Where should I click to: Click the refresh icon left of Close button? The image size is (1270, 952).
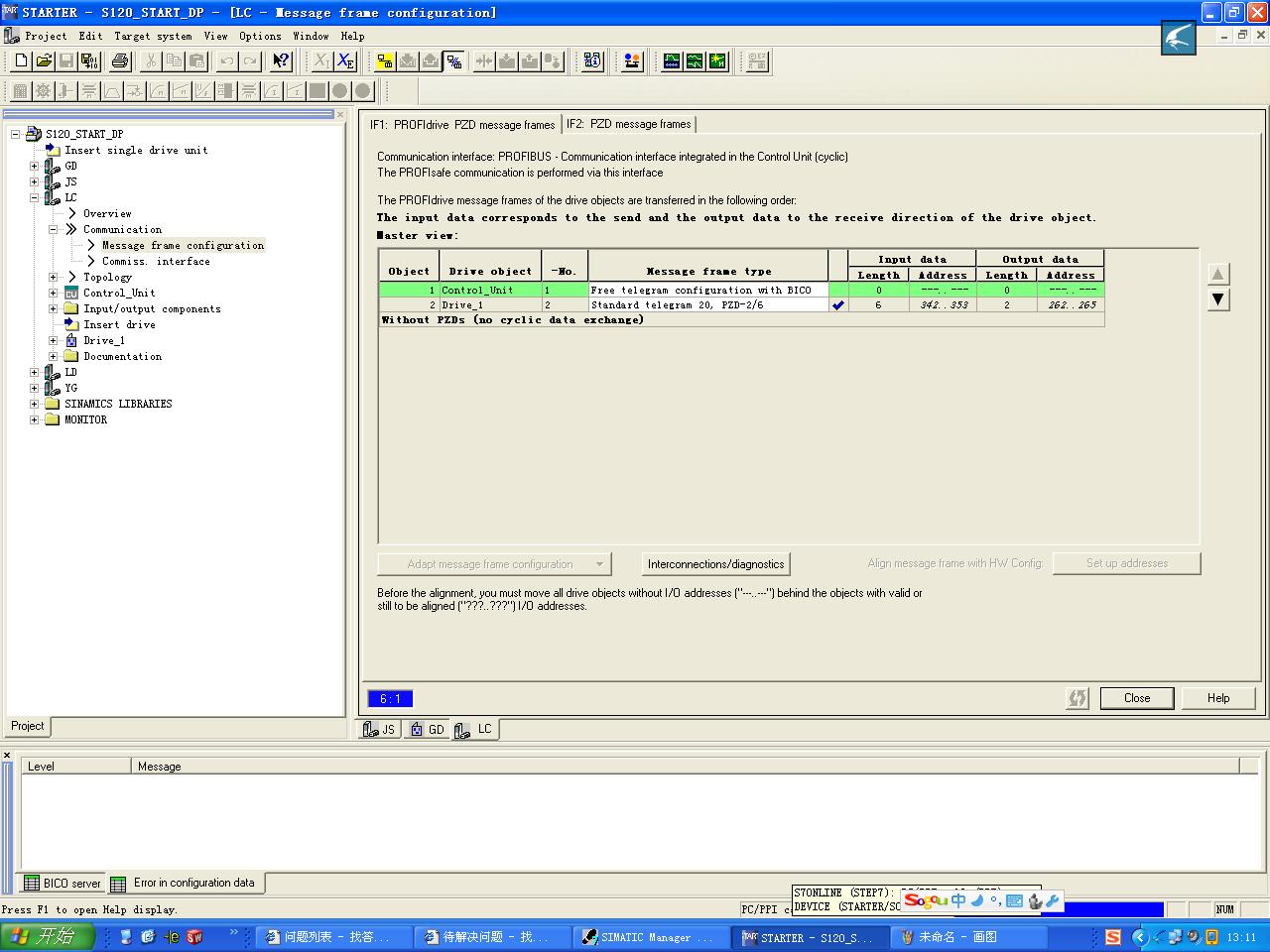1078,698
